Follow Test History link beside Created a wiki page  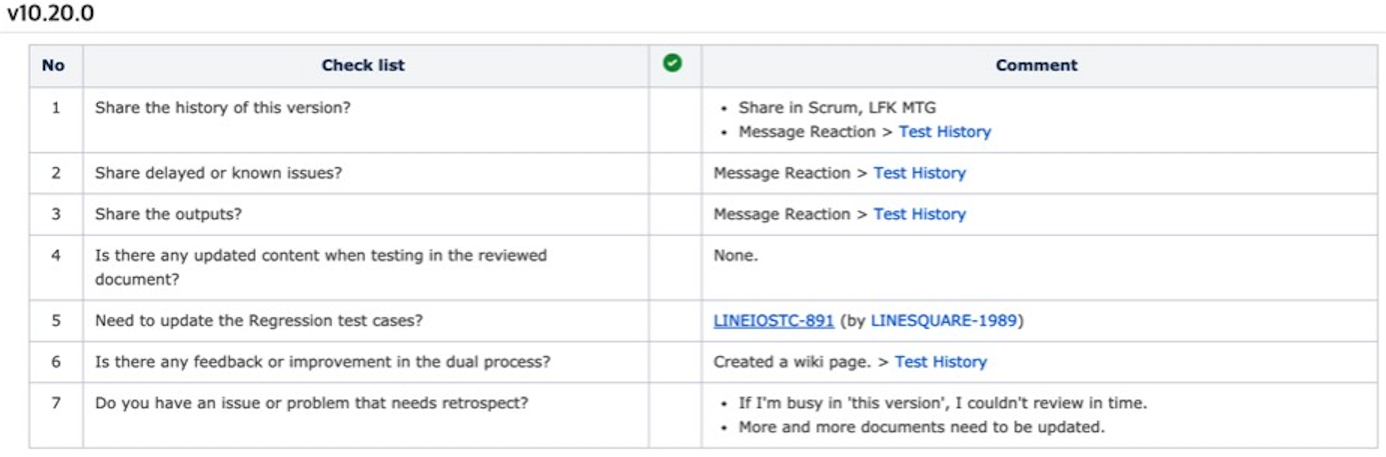tap(941, 362)
